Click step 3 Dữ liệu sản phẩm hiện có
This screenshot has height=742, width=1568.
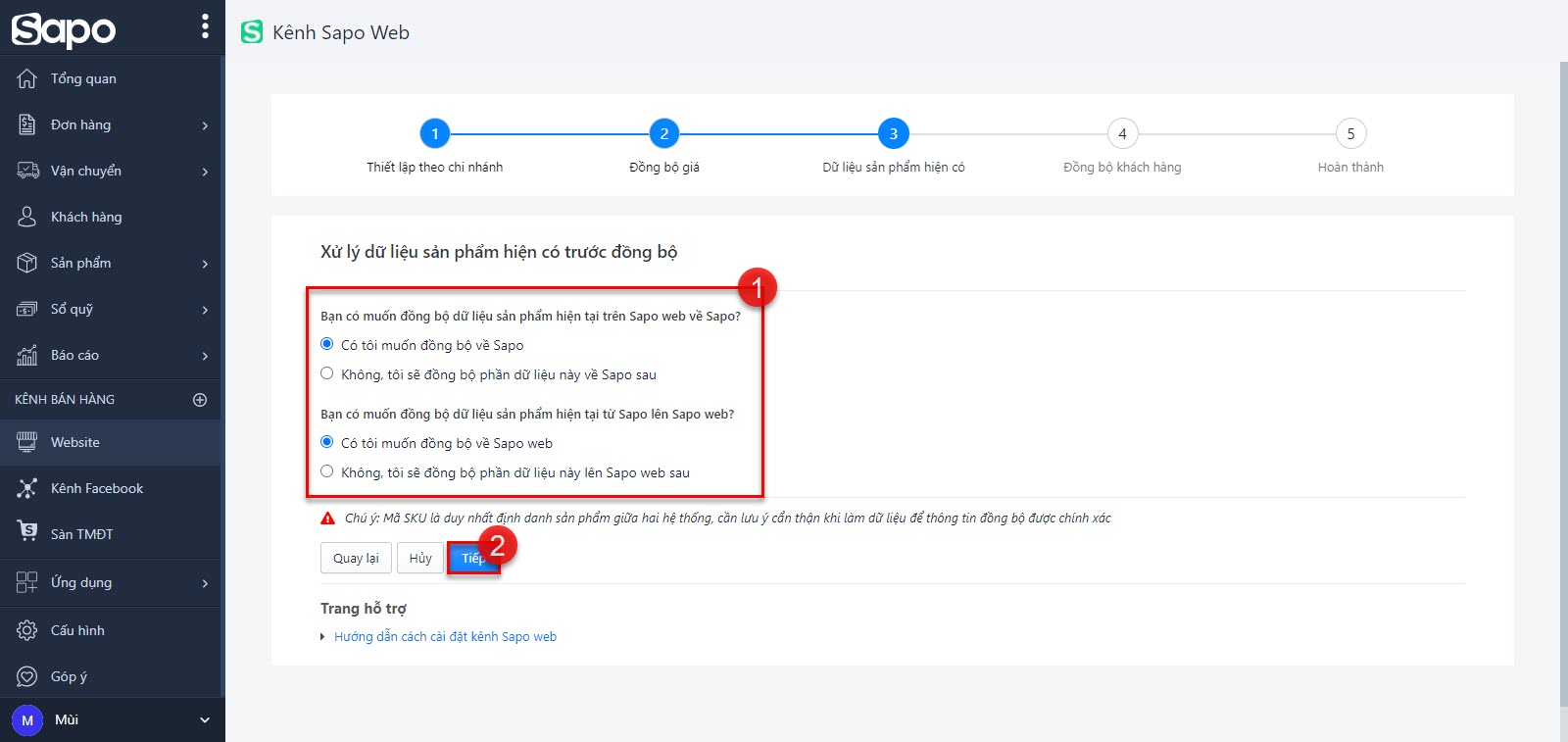pos(894,133)
